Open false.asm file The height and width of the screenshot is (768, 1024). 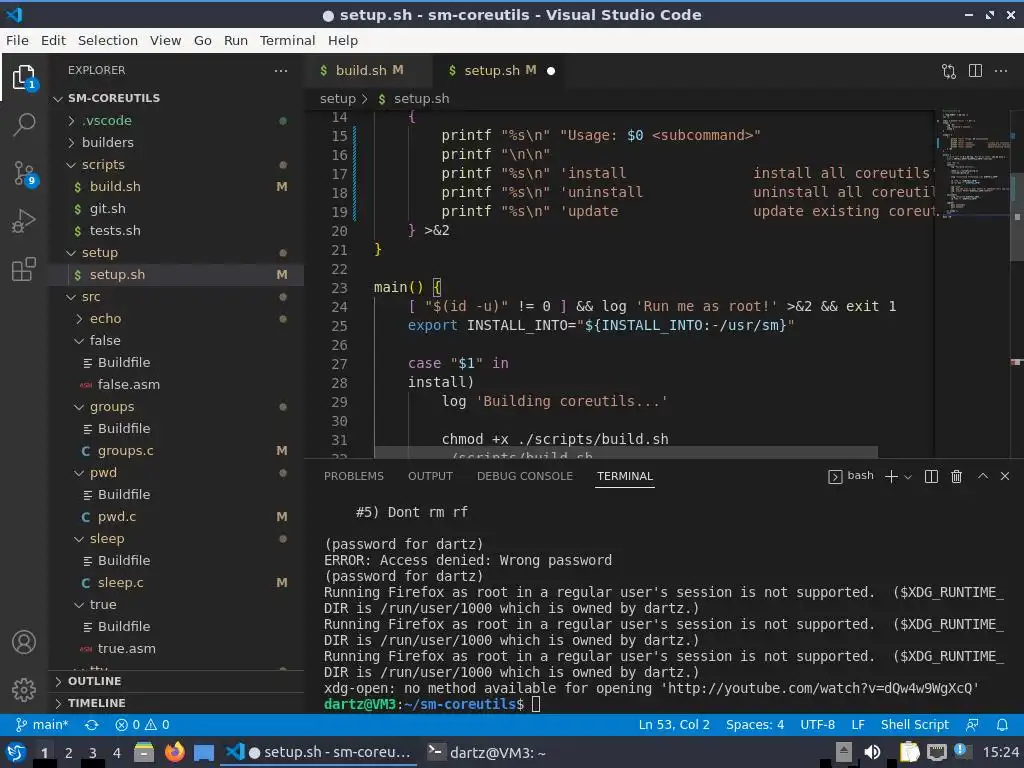pyautogui.click(x=129, y=384)
